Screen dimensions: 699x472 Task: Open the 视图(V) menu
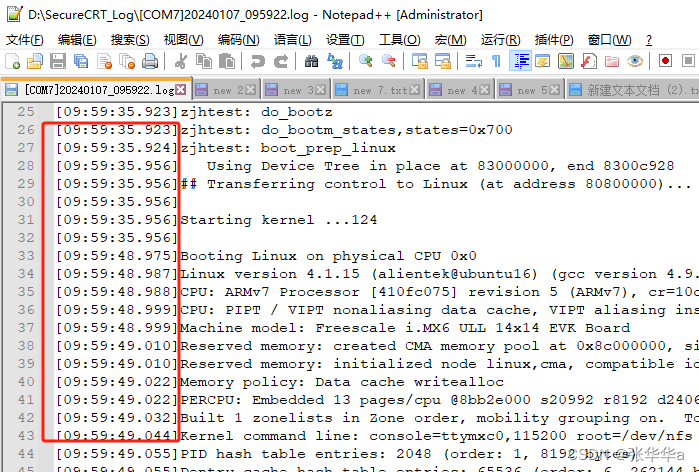pos(184,40)
